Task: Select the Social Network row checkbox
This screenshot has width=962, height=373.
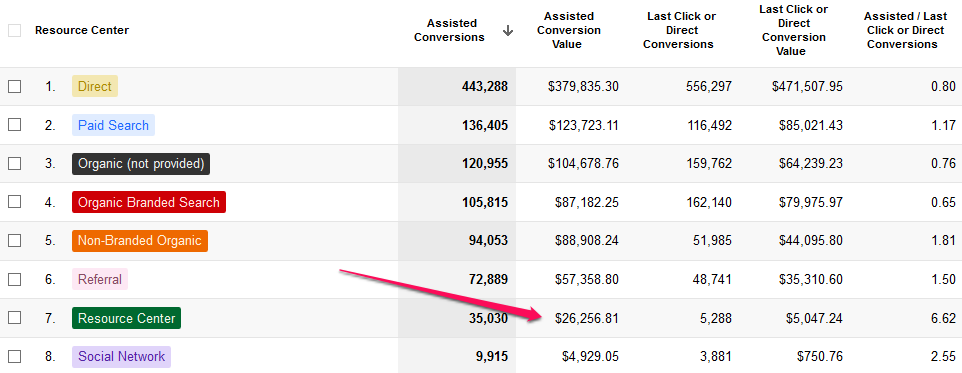Action: pyautogui.click(x=14, y=356)
